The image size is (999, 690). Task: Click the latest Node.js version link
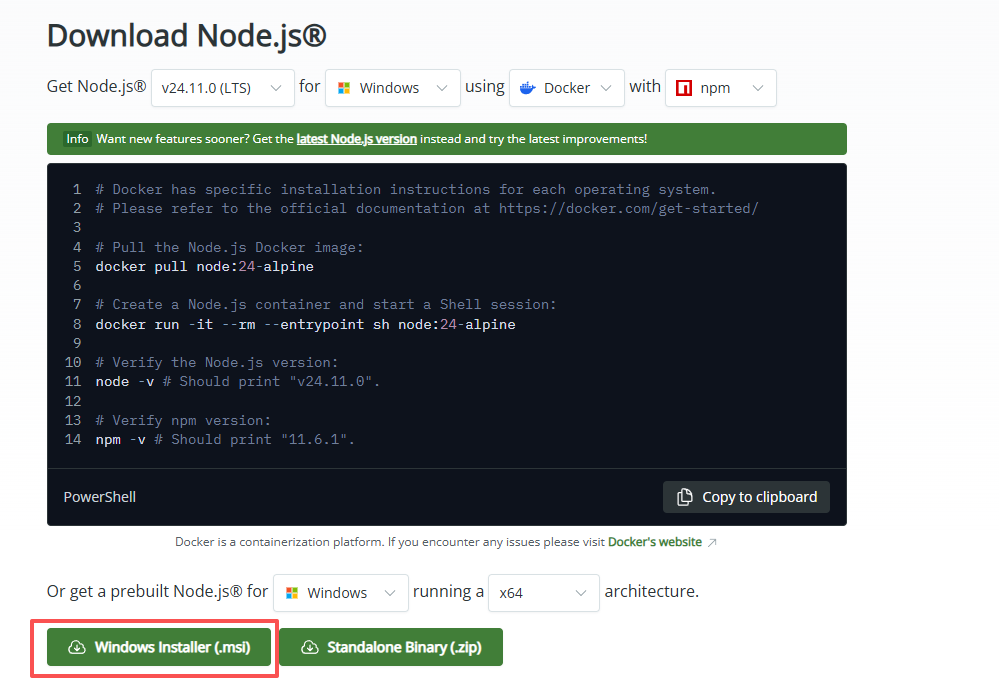click(357, 139)
